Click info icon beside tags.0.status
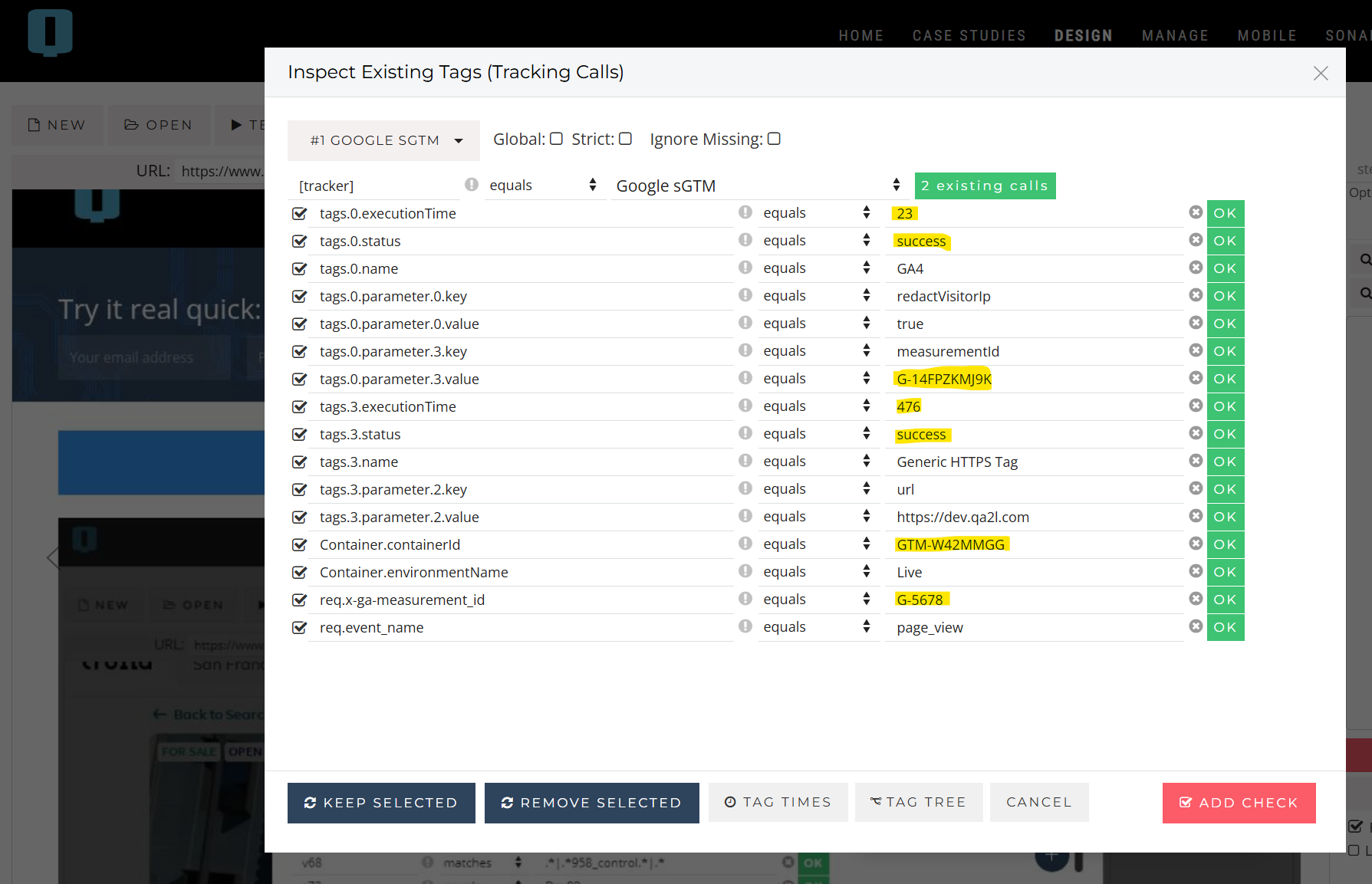 (745, 240)
